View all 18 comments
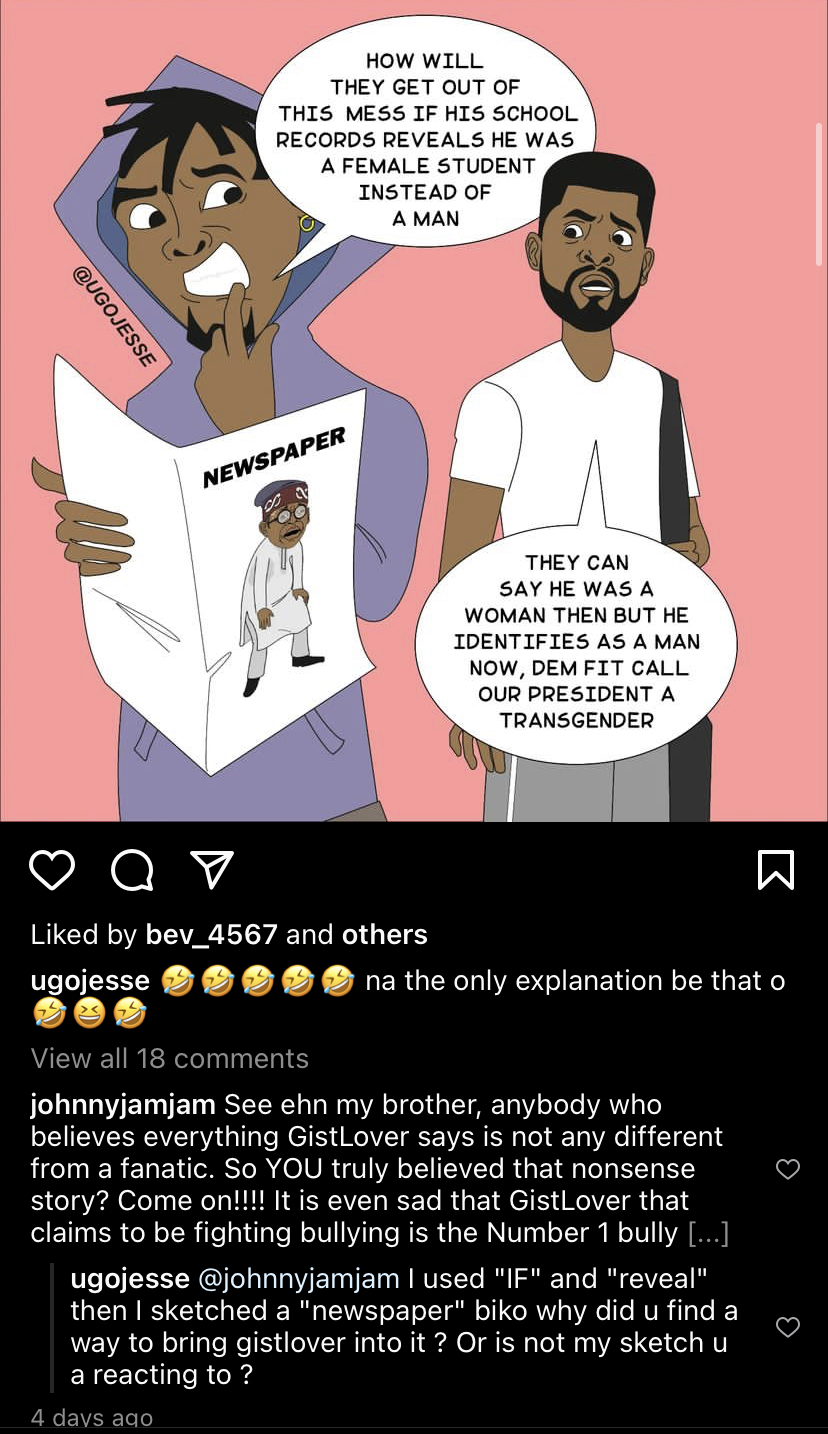Screen dimensions: 828x1434 click(x=170, y=1058)
